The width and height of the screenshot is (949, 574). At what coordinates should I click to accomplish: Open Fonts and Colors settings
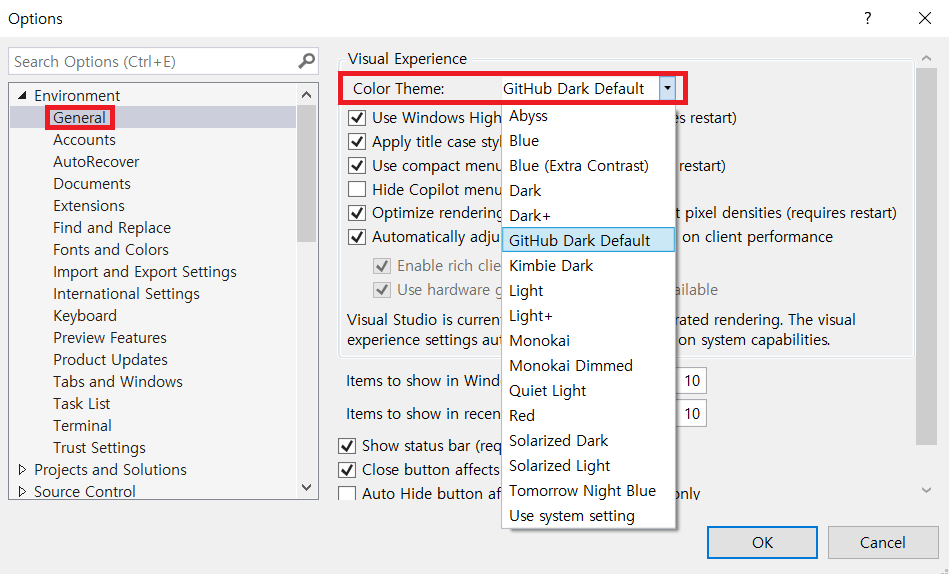tap(111, 249)
